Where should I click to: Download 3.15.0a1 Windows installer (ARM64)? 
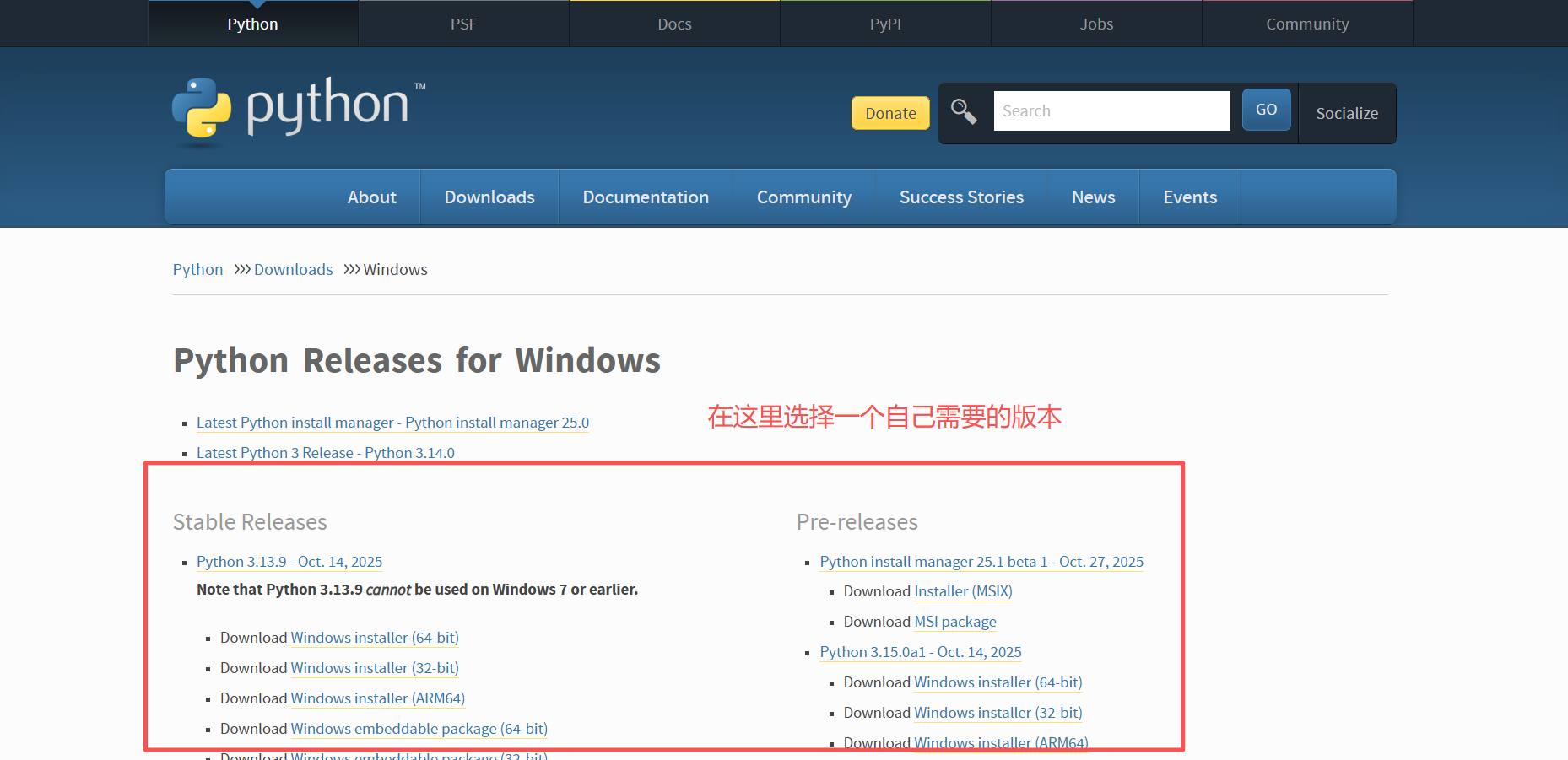[x=1002, y=743]
